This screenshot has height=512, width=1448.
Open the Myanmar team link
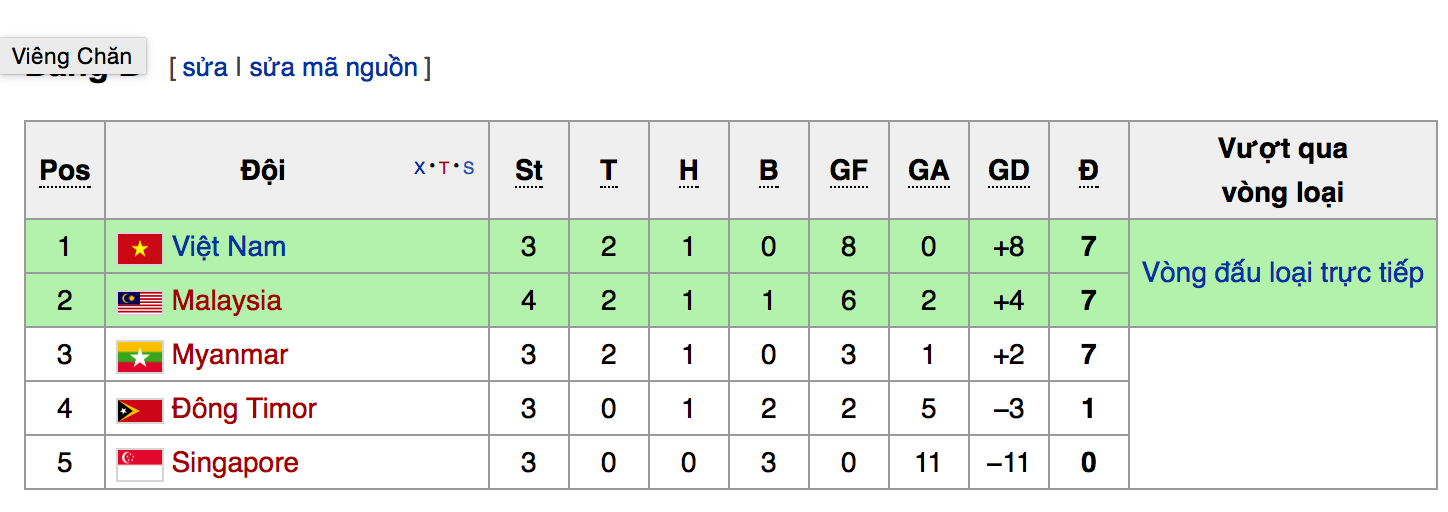click(x=229, y=355)
